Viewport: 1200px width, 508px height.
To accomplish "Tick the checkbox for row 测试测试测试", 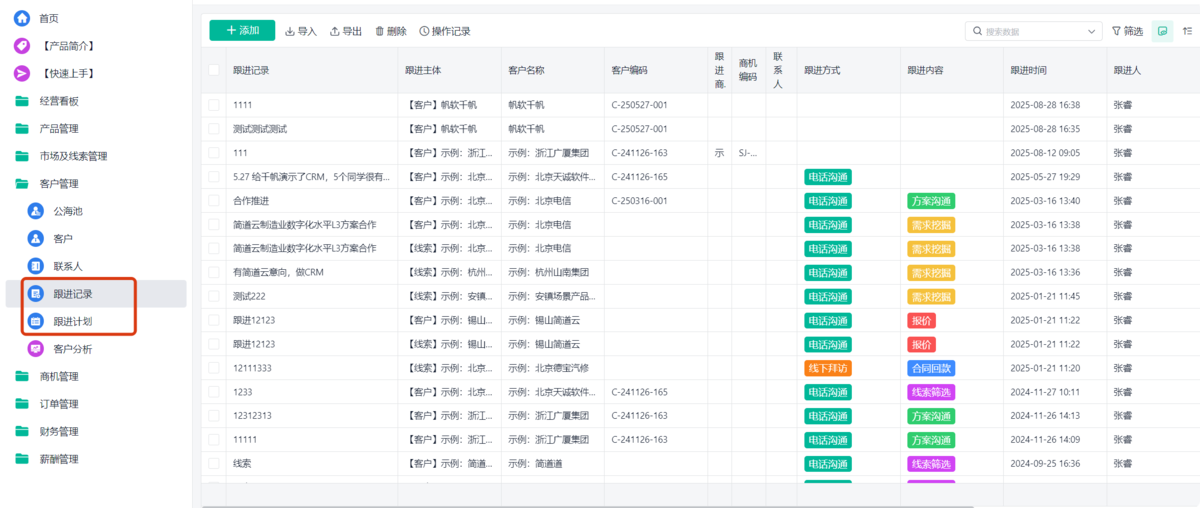I will pyautogui.click(x=214, y=129).
